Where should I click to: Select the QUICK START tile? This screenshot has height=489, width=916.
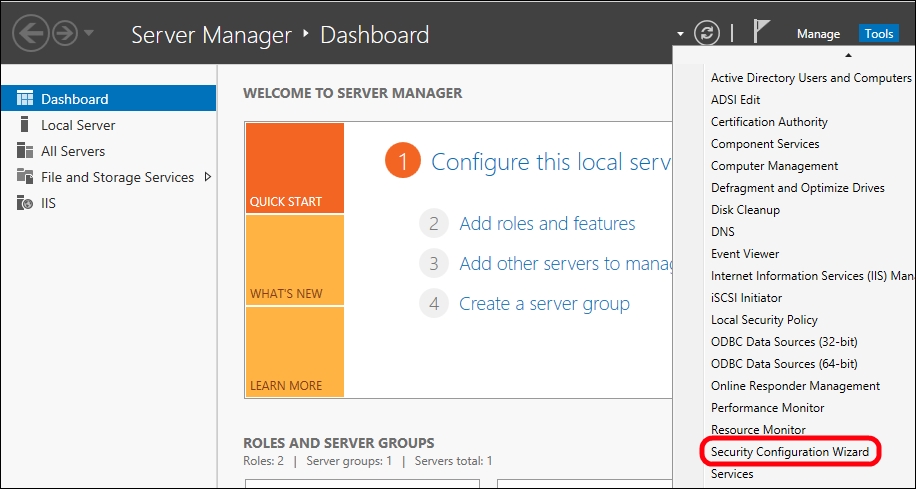(x=294, y=168)
